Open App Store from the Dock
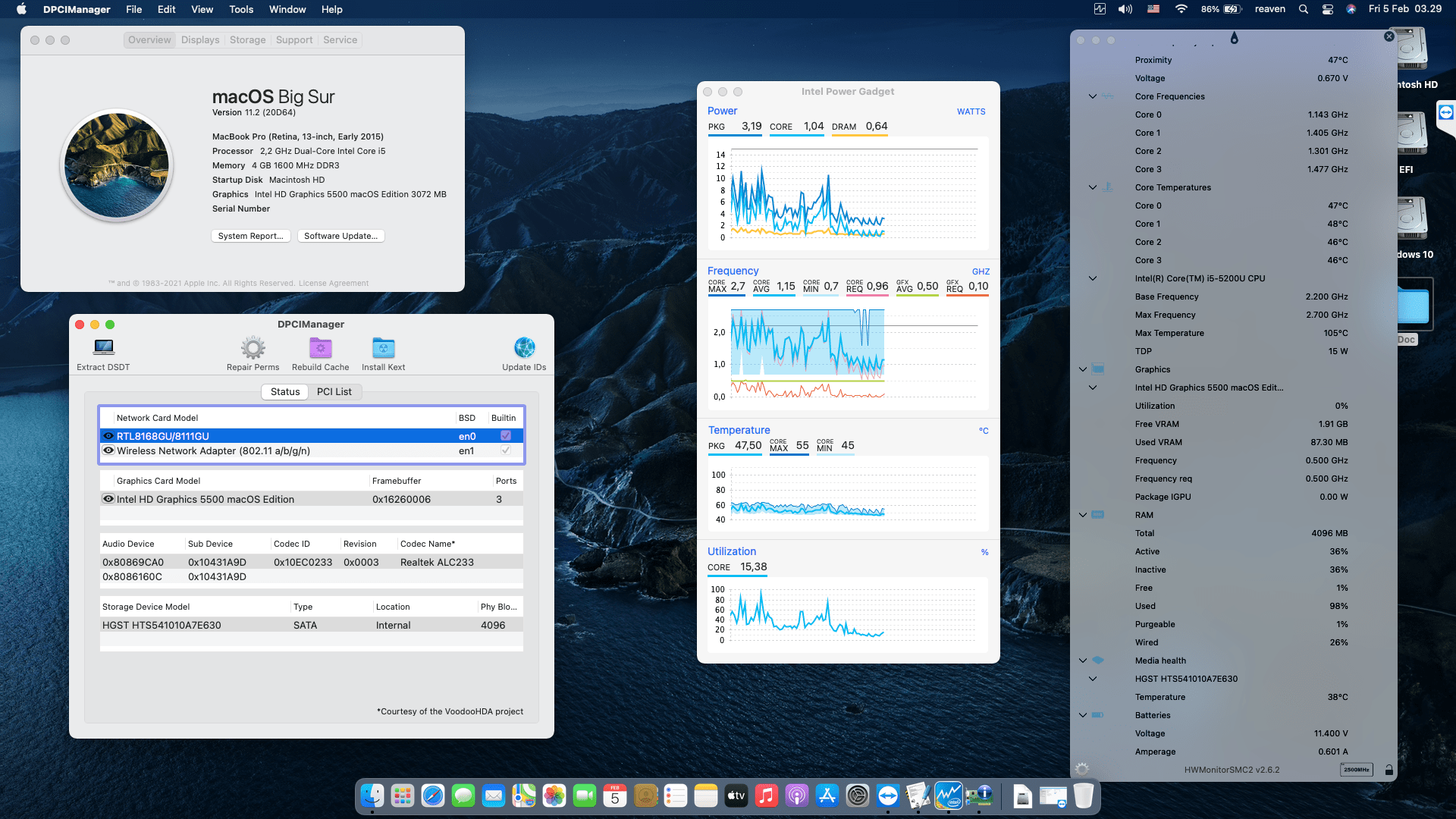The height and width of the screenshot is (819, 1456). point(827,795)
